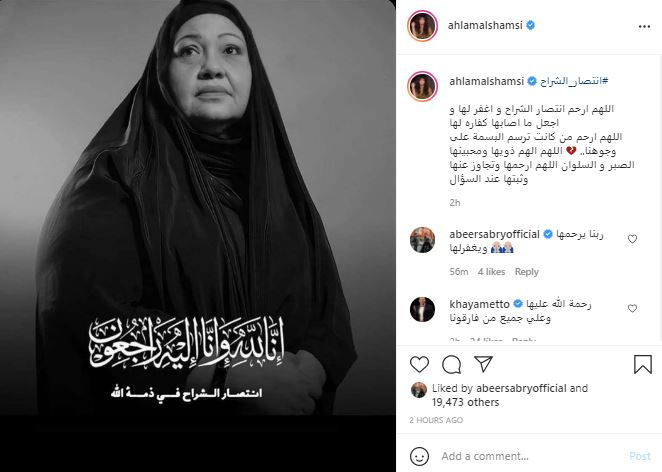662x472 pixels.
Task: View the 4 likes on abeersabryofficial's comment
Action: point(491,272)
